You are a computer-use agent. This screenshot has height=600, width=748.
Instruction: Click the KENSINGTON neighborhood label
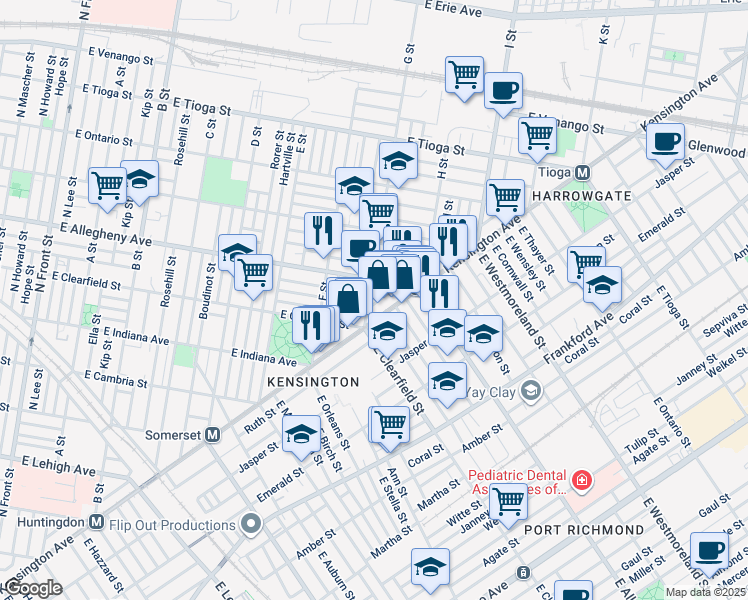[313, 382]
